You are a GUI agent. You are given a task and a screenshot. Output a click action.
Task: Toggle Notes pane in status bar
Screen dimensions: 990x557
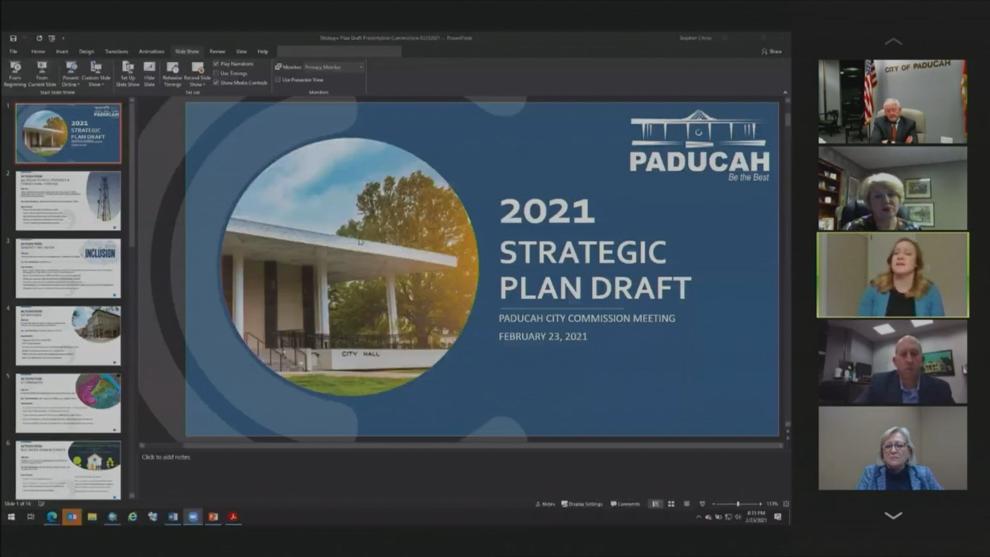coord(545,504)
